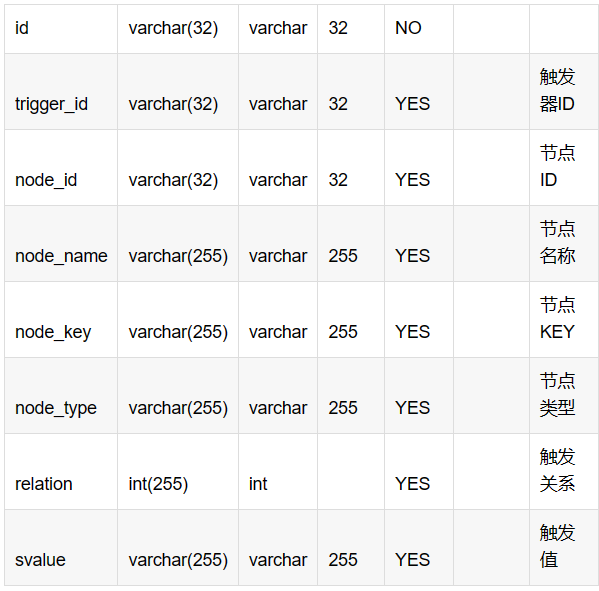
Task: Select the 节点KEY comment cell
Action: pyautogui.click(x=564, y=320)
